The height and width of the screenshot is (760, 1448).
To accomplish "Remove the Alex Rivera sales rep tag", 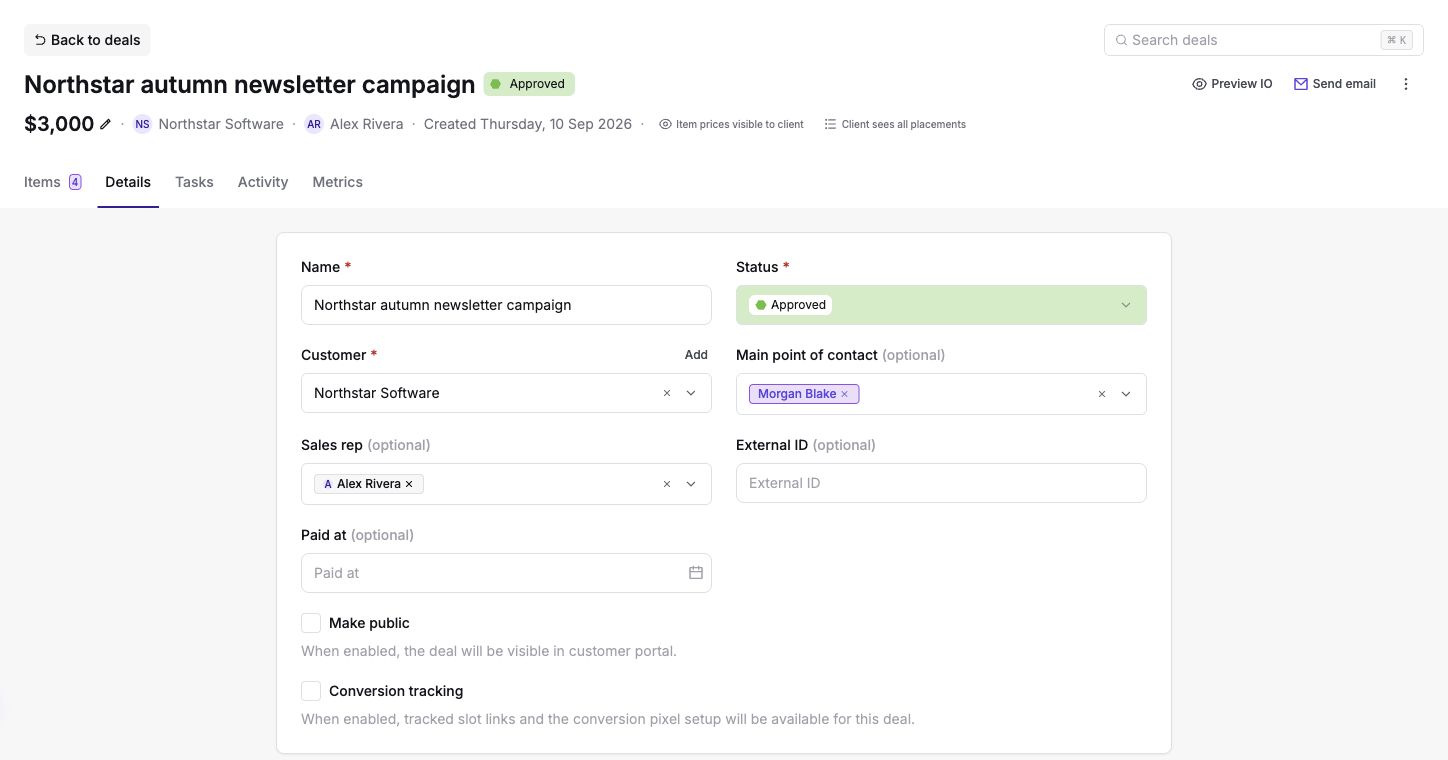I will click(409, 484).
